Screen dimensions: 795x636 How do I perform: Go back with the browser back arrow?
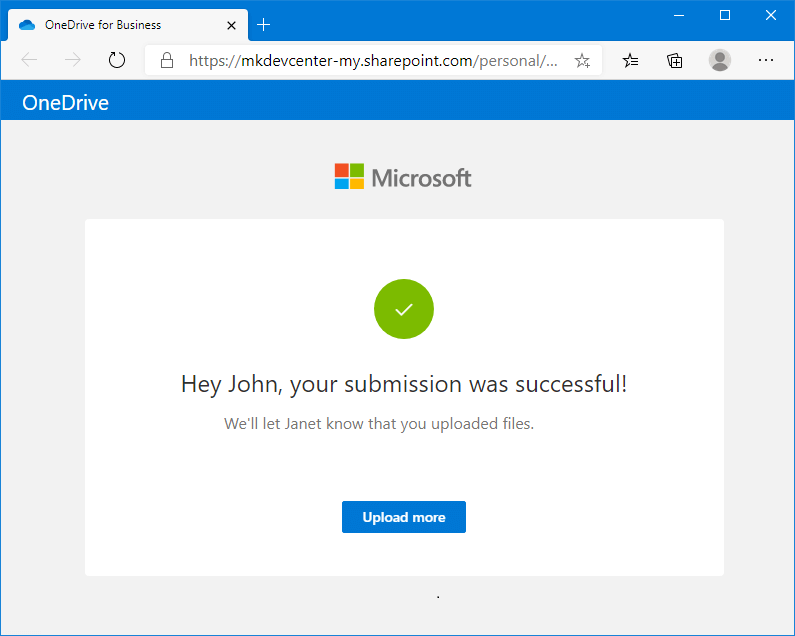point(29,60)
